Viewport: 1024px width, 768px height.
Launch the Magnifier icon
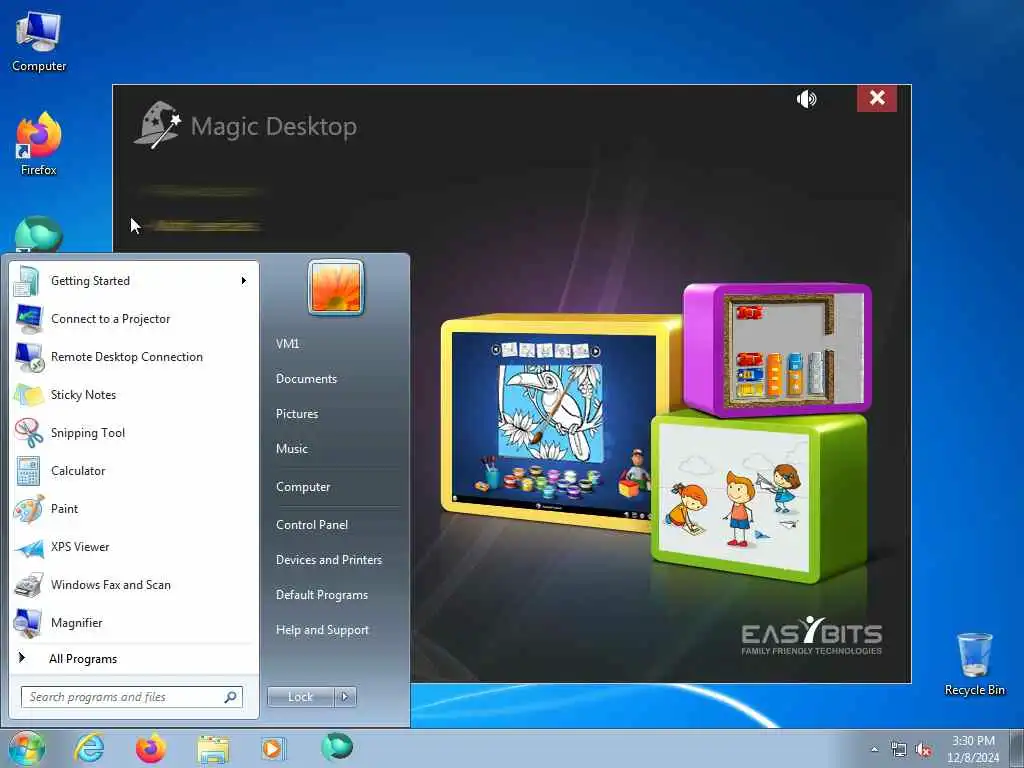pos(28,623)
